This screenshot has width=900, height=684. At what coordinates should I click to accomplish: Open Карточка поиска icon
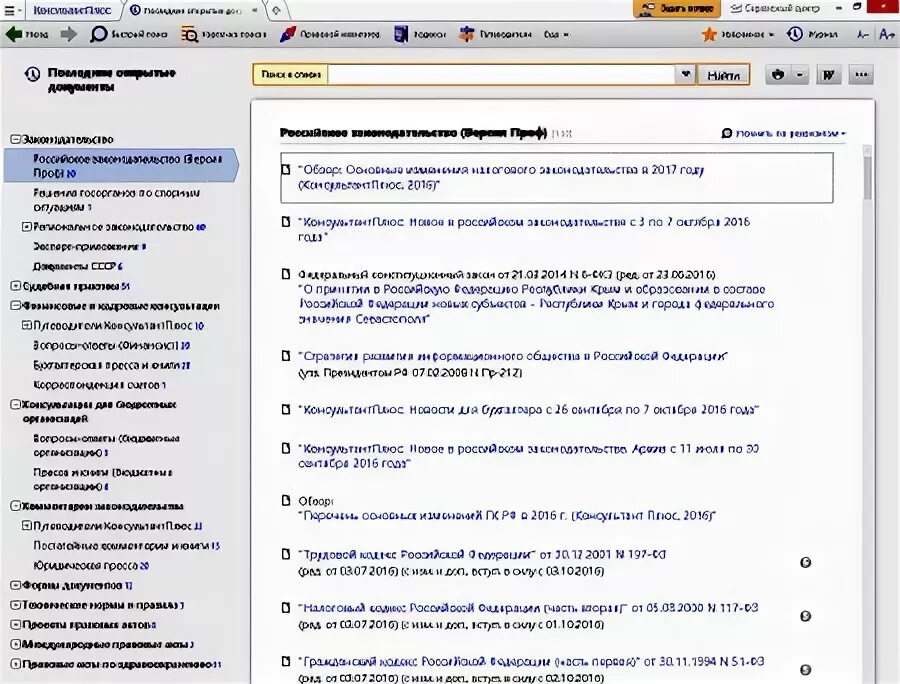pyautogui.click(x=189, y=34)
